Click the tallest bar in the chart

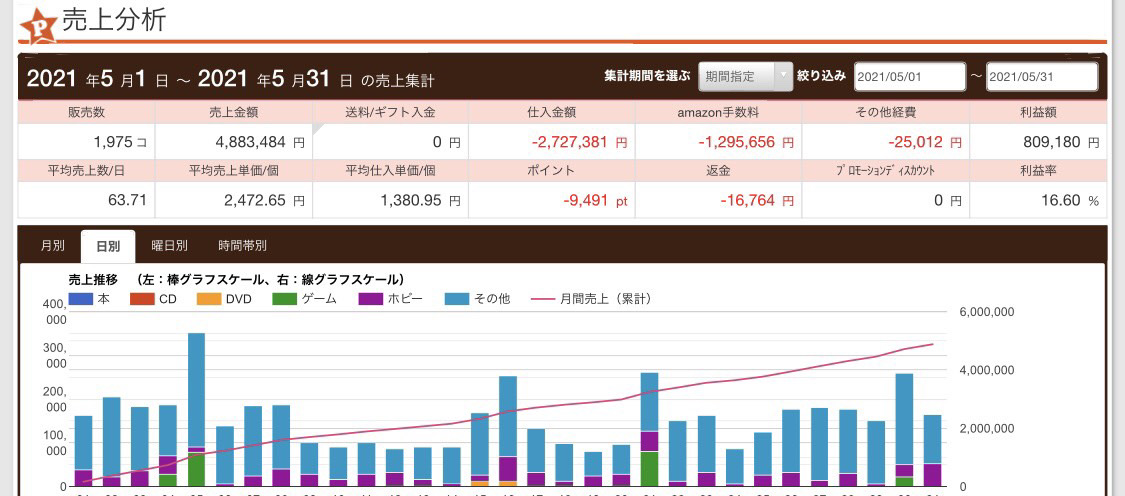[x=196, y=390]
